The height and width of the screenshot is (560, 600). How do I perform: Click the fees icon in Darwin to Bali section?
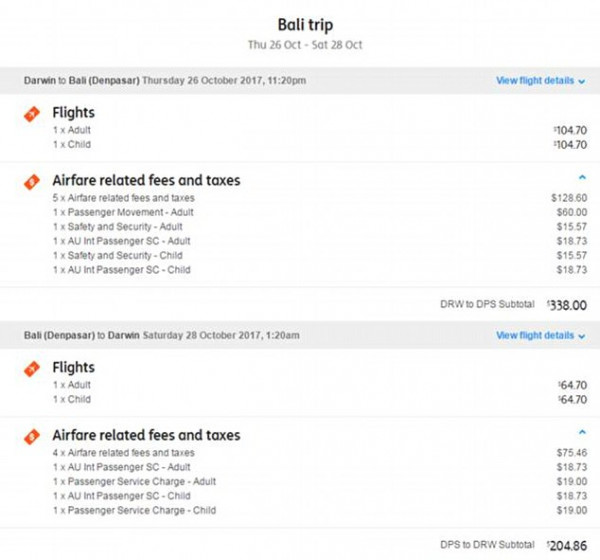(31, 182)
